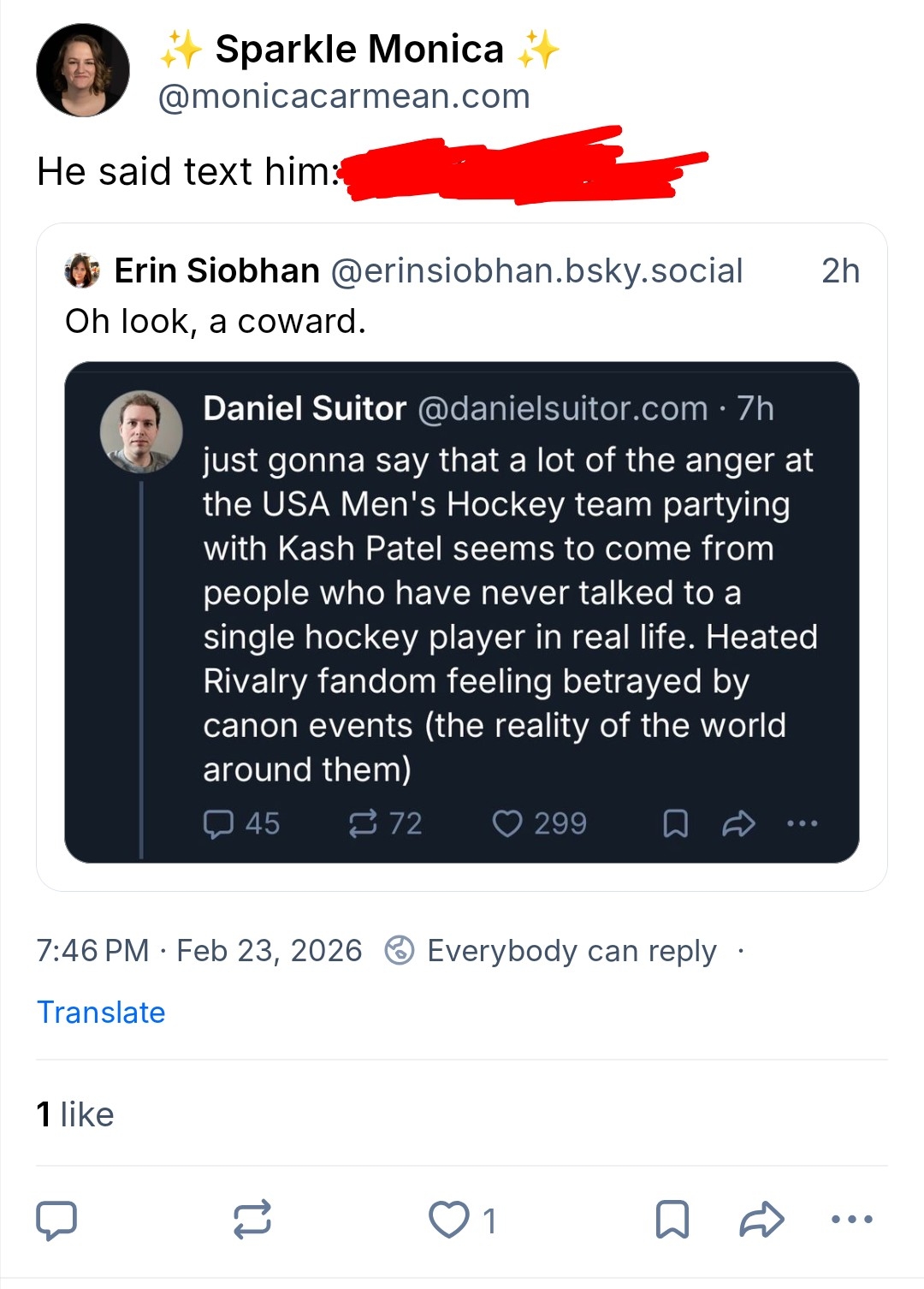View who liked via "1 like"
The height and width of the screenshot is (1289, 924).
click(x=75, y=1114)
